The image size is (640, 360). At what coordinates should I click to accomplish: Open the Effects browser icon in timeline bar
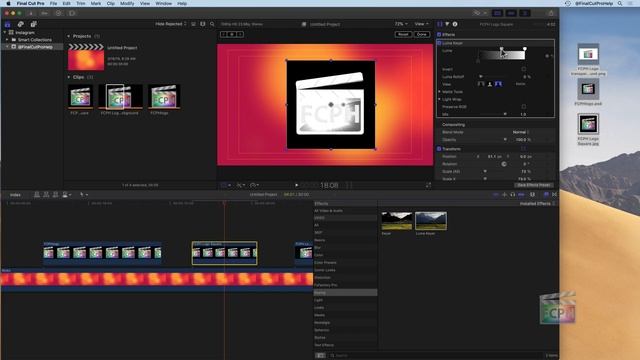[546, 195]
